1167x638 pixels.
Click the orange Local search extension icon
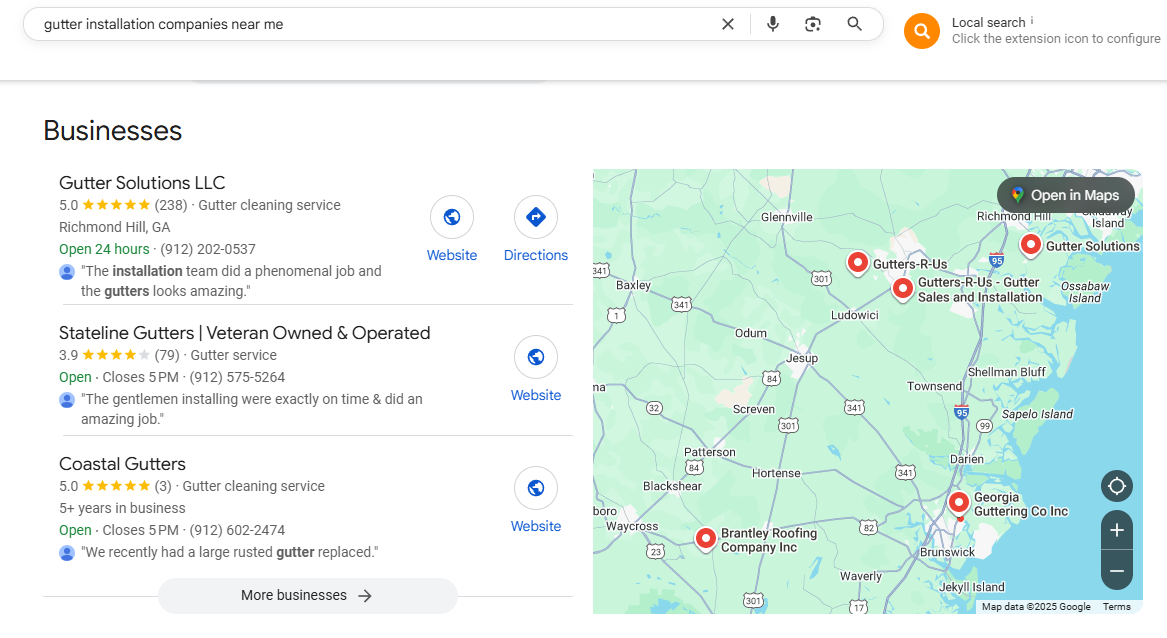tap(922, 31)
